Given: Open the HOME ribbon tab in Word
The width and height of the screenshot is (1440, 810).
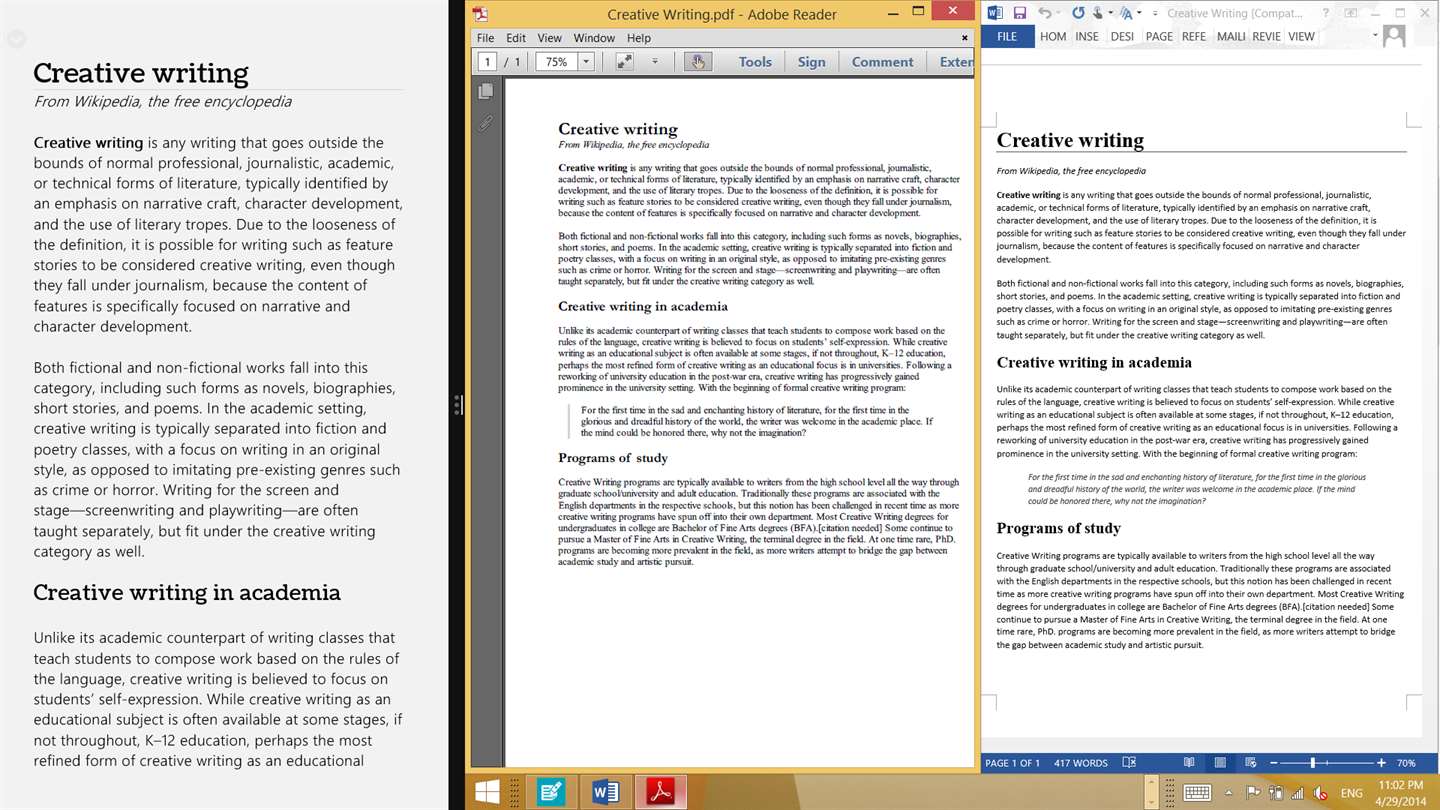Looking at the screenshot, I should point(1053,36).
